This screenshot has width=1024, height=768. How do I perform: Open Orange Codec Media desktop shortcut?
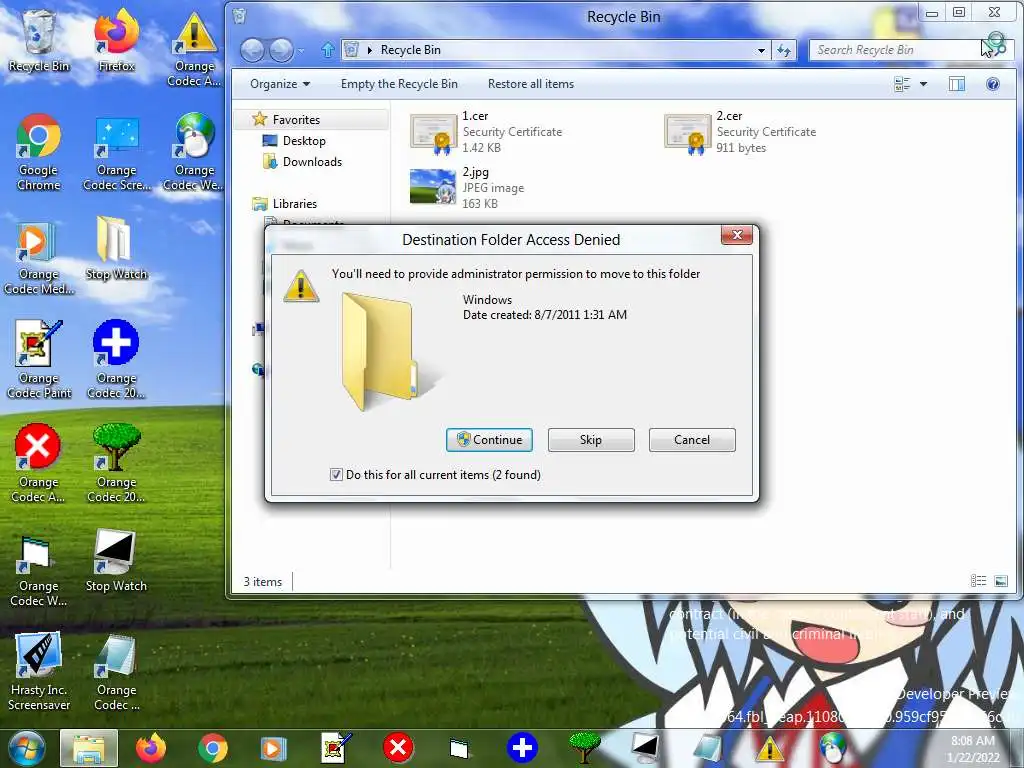click(39, 256)
